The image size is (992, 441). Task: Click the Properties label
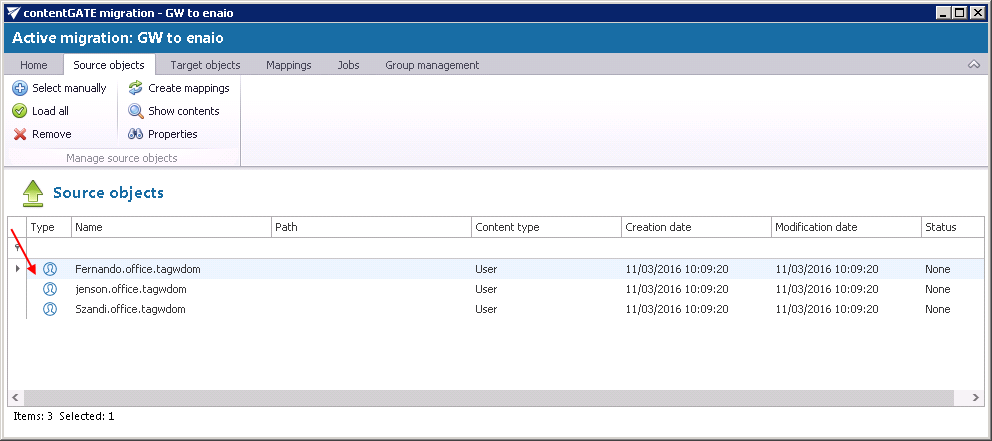pyautogui.click(x=173, y=134)
